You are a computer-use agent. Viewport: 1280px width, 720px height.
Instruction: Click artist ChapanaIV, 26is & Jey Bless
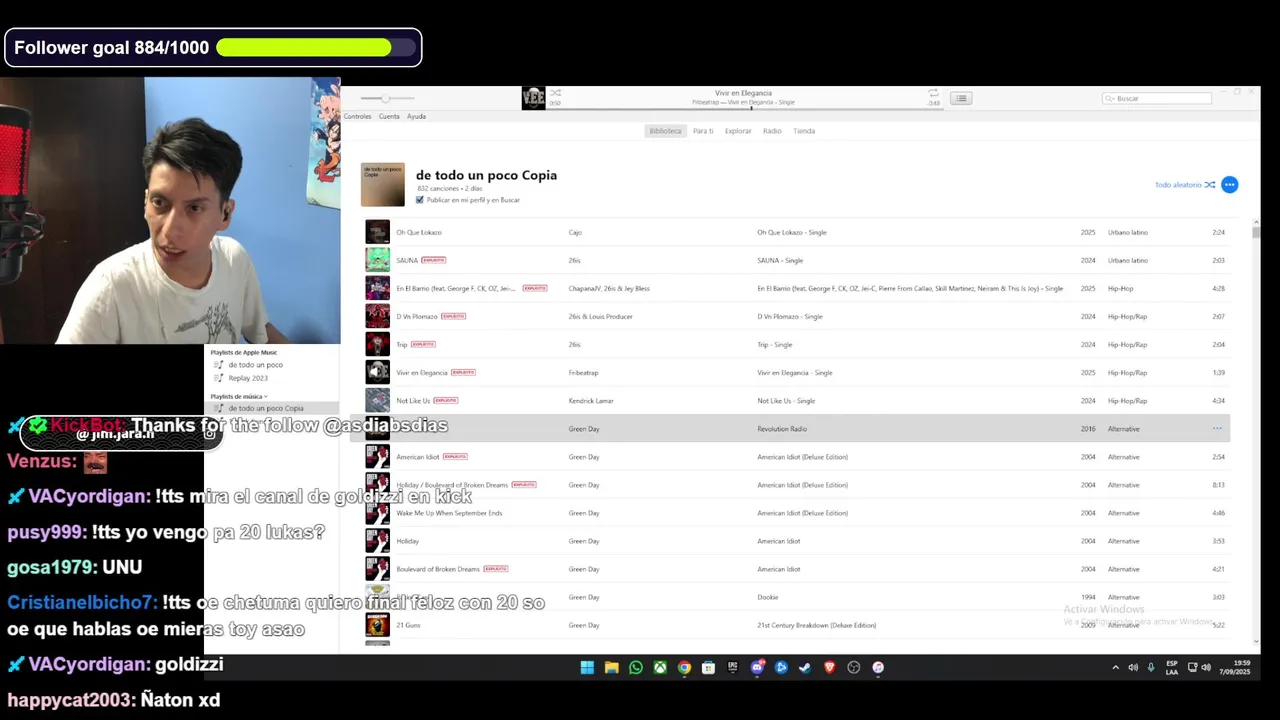[x=609, y=288]
